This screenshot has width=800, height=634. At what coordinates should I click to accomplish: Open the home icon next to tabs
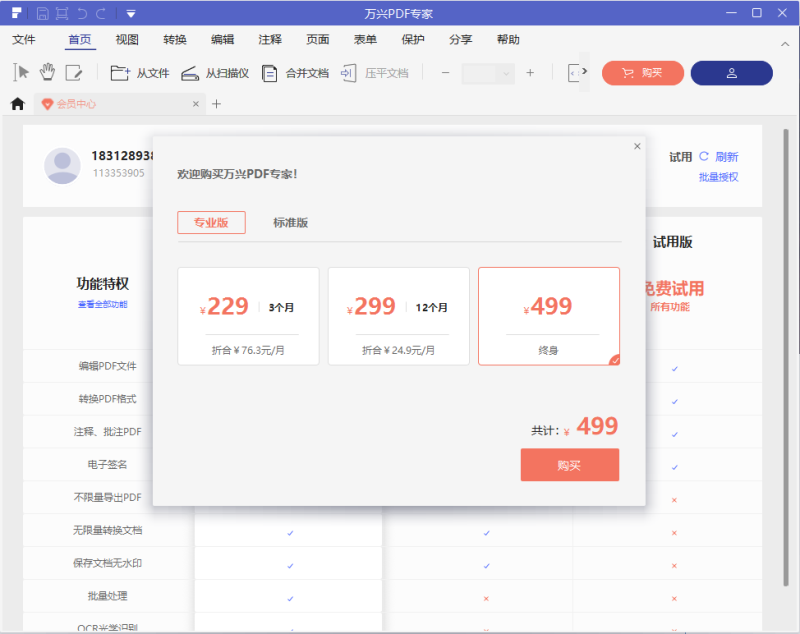(x=17, y=103)
